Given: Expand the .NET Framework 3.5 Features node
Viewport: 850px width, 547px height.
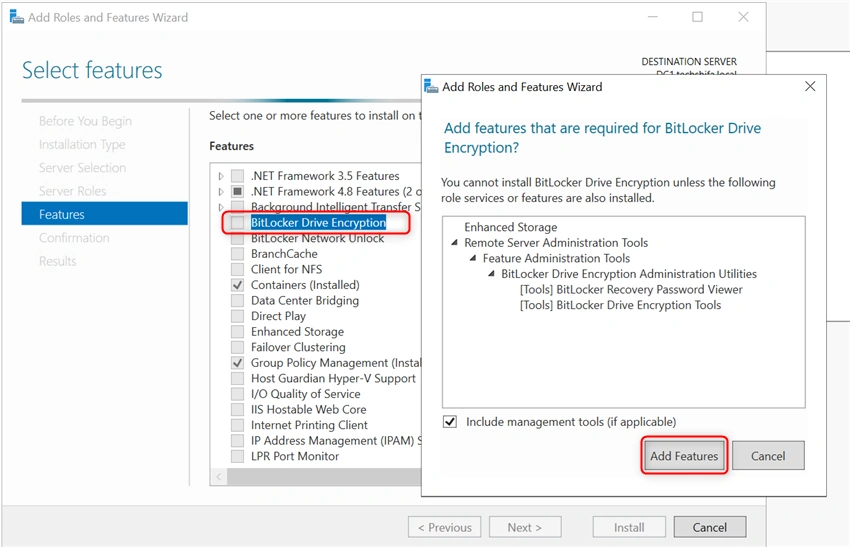Looking at the screenshot, I should (221, 176).
